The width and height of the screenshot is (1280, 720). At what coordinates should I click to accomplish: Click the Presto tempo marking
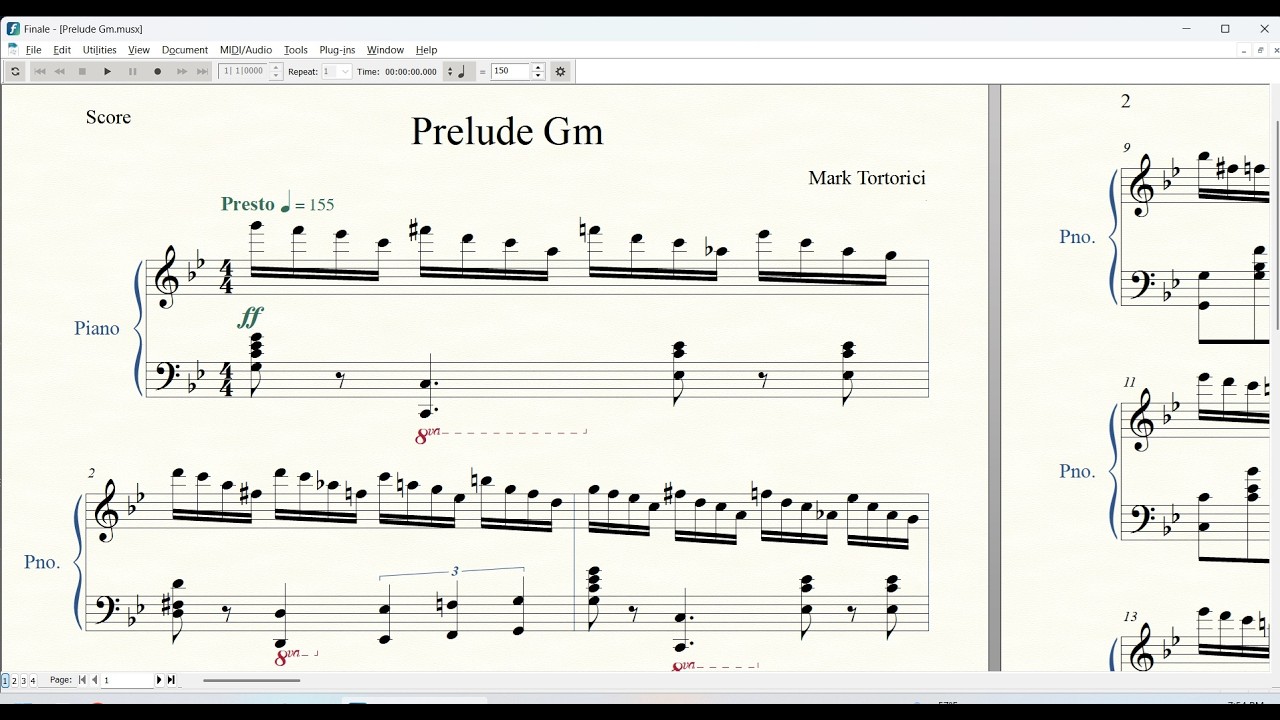click(278, 204)
